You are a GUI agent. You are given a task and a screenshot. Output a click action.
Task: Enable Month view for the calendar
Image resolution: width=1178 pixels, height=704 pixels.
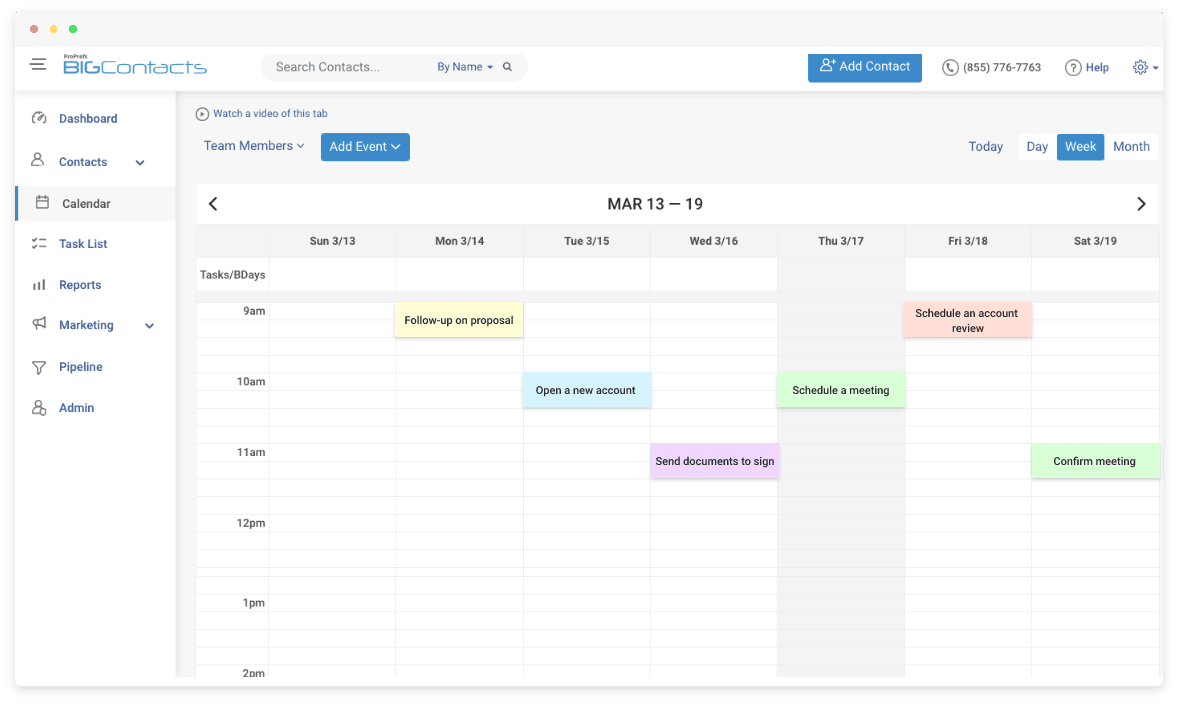click(1131, 146)
